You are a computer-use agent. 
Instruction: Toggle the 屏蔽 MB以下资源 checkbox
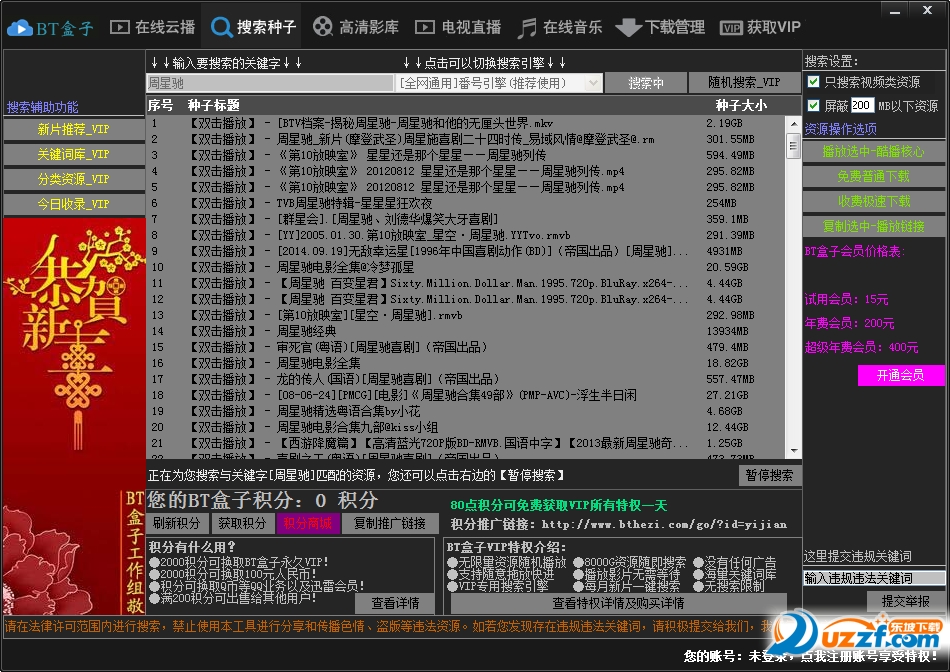click(814, 105)
